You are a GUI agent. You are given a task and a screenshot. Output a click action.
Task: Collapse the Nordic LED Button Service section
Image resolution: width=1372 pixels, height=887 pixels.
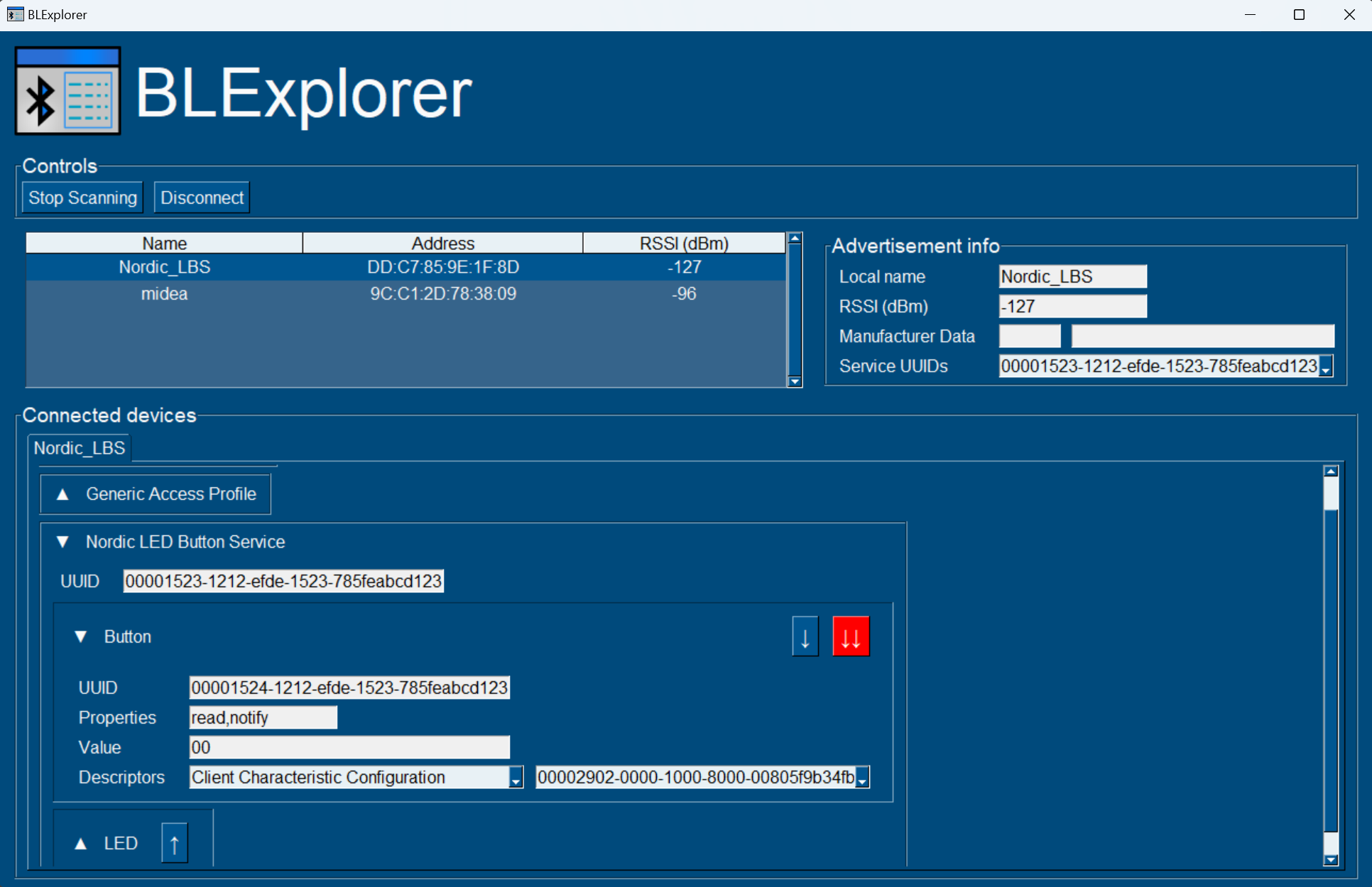click(x=63, y=542)
